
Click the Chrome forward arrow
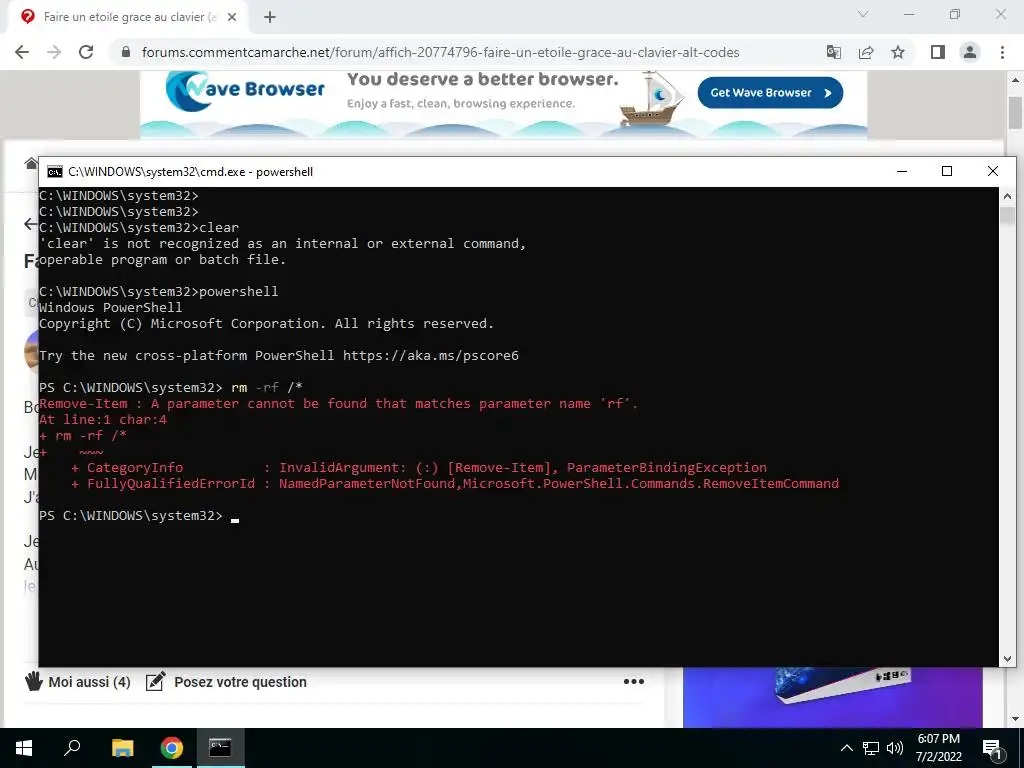pos(54,52)
